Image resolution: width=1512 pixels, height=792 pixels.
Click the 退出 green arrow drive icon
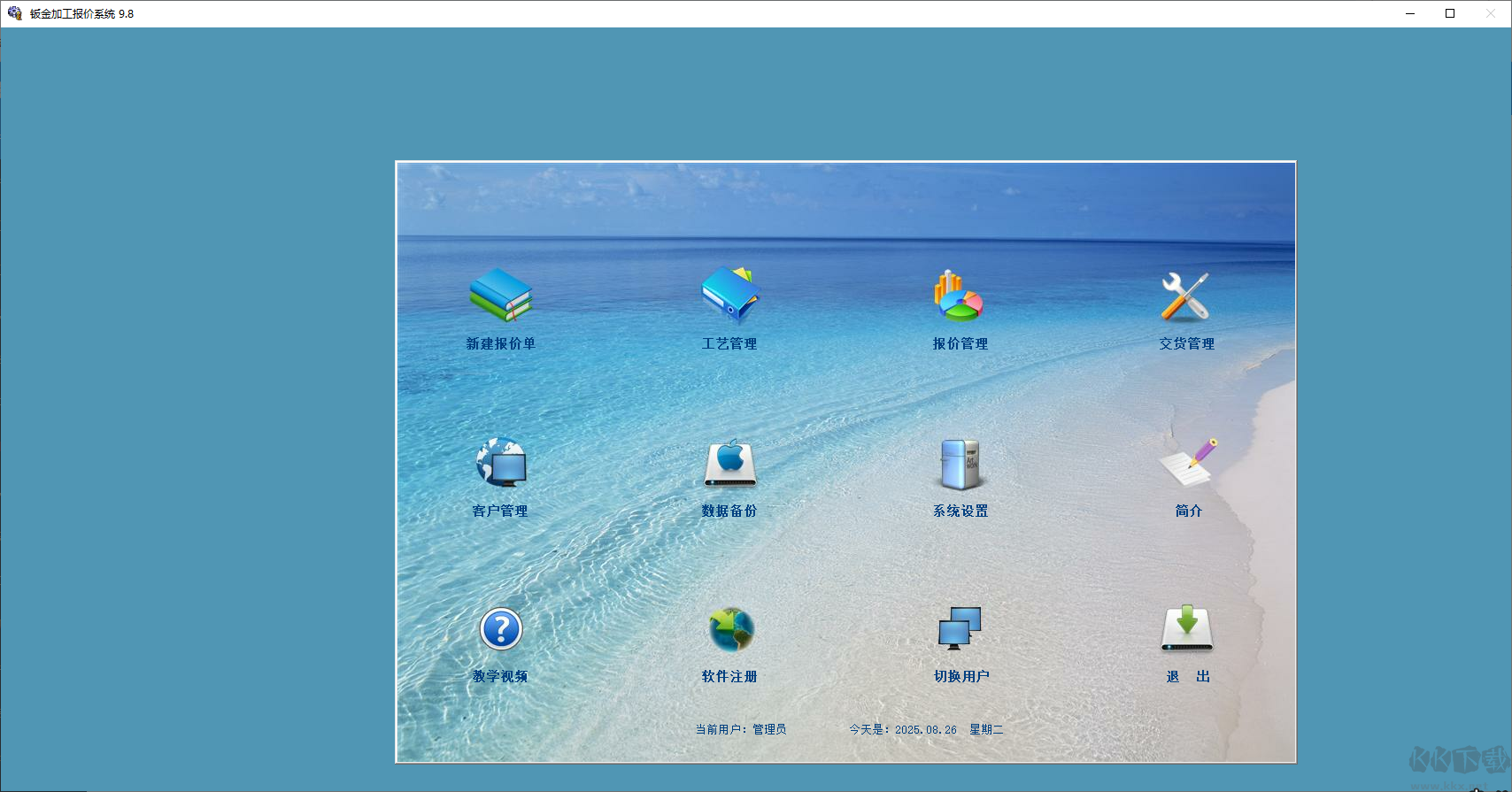coord(1187,628)
